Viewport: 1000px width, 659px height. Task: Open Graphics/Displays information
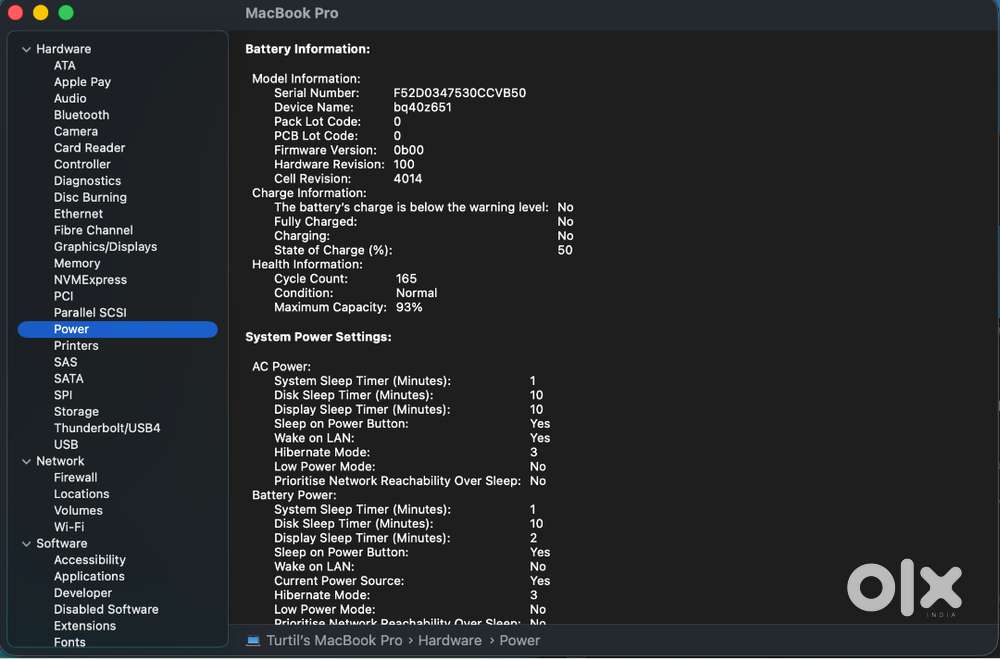(105, 247)
